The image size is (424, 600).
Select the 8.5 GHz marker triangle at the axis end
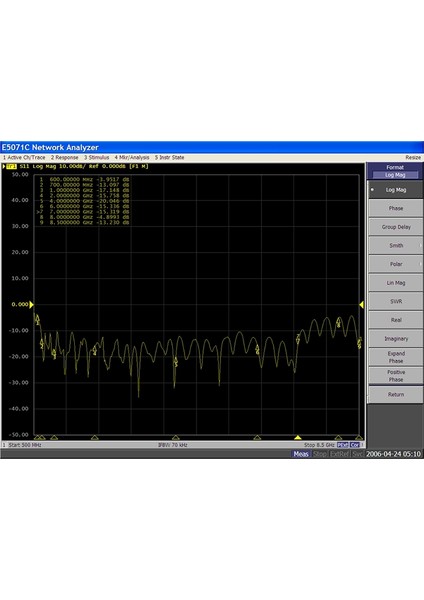pyautogui.click(x=359, y=437)
